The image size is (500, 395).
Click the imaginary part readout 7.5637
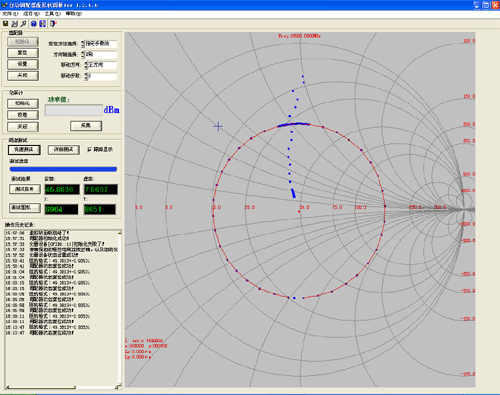click(x=101, y=189)
